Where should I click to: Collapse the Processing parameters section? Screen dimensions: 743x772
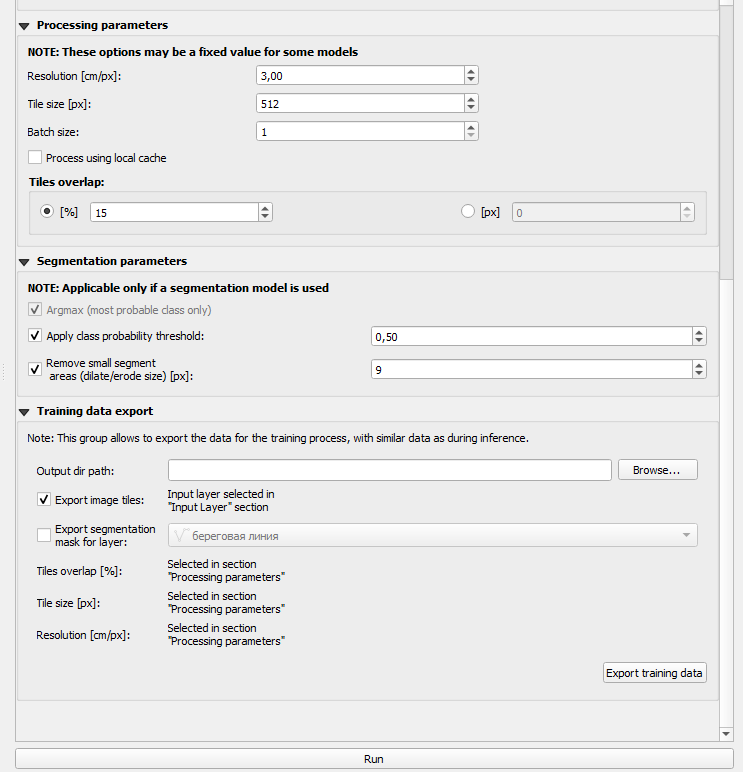point(24,26)
